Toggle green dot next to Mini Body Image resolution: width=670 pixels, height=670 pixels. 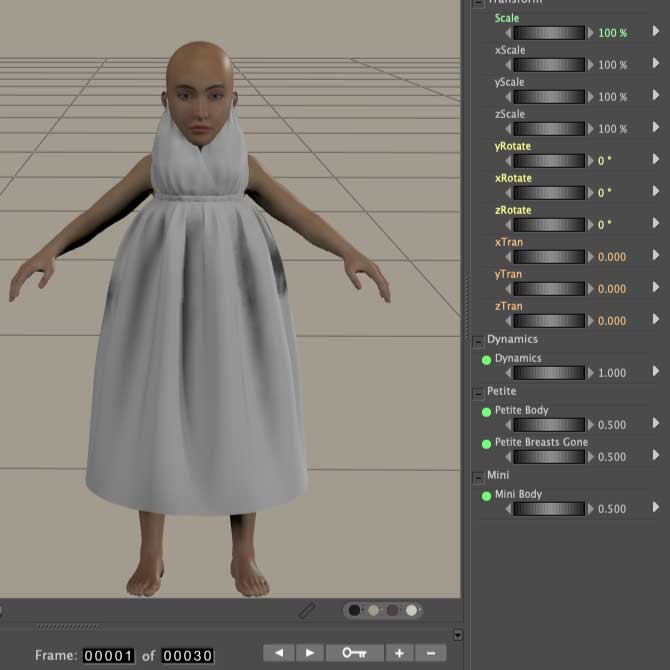(x=487, y=496)
